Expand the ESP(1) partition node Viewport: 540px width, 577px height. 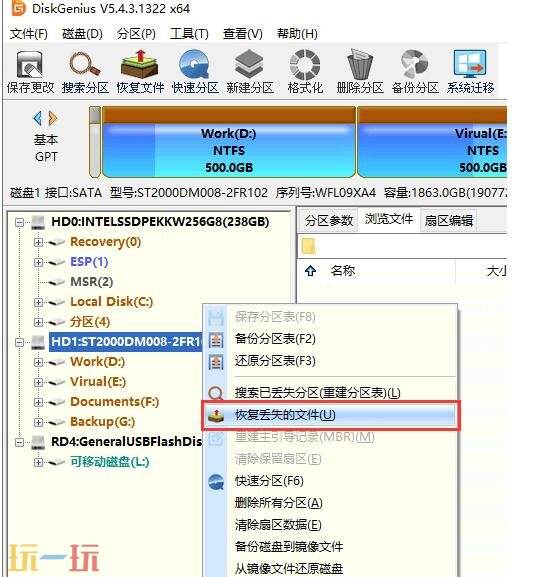[38, 262]
